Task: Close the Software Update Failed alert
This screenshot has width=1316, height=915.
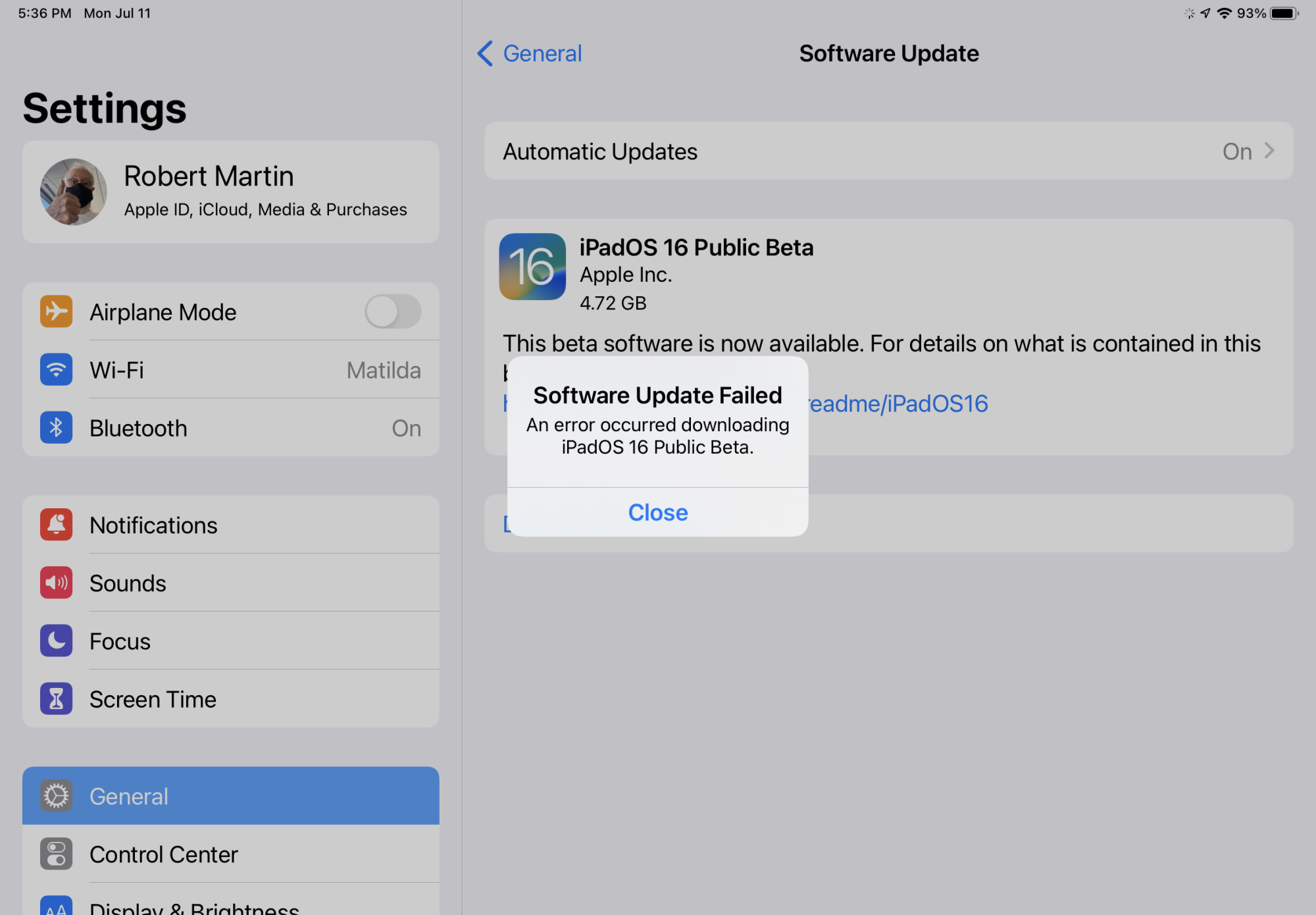Action: click(x=657, y=512)
